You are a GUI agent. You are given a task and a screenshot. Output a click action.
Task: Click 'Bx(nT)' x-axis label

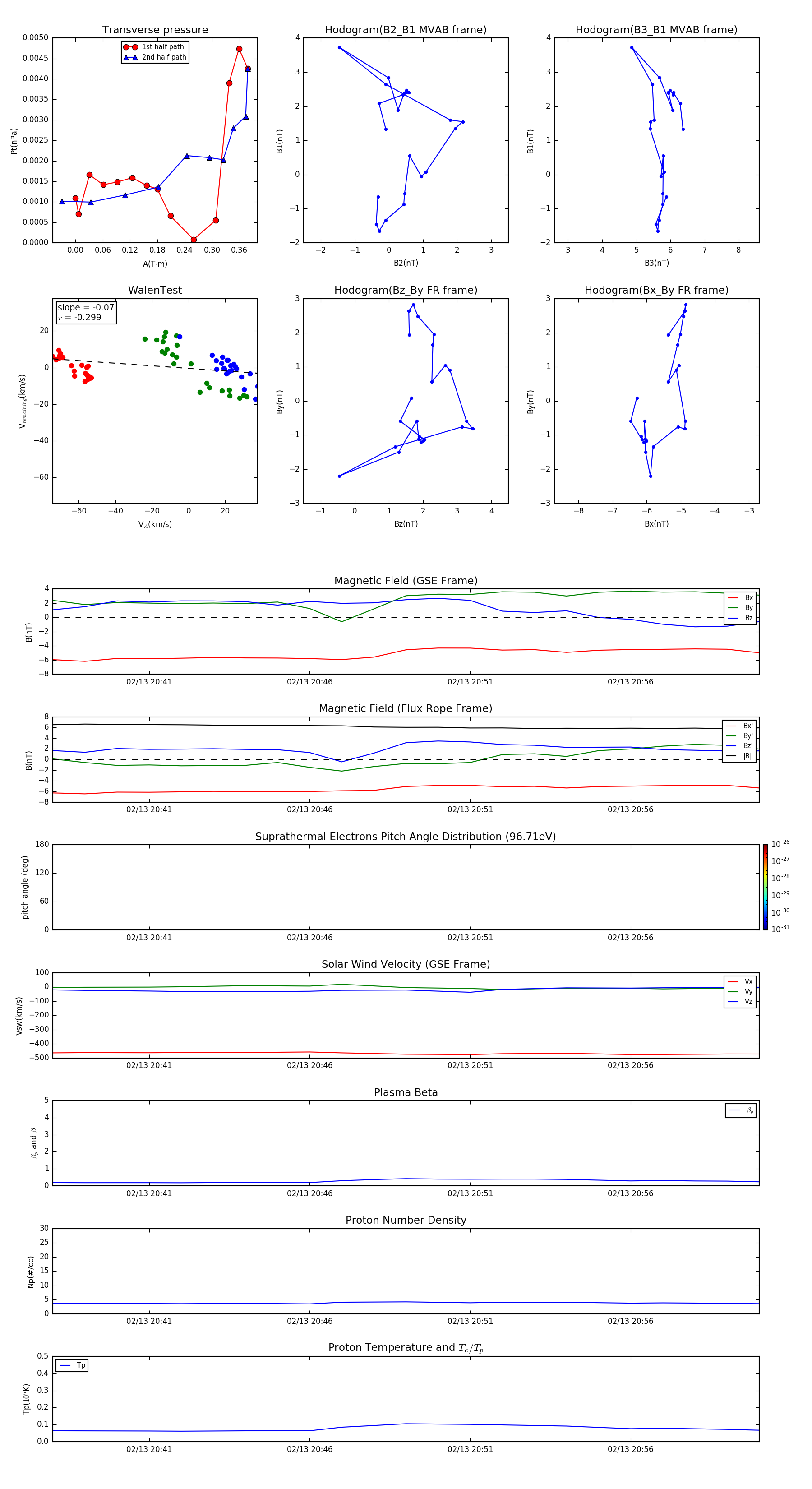656,524
